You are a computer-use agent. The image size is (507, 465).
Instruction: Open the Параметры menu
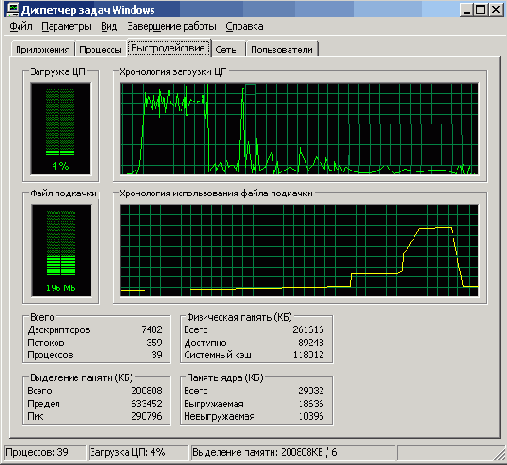(66, 26)
